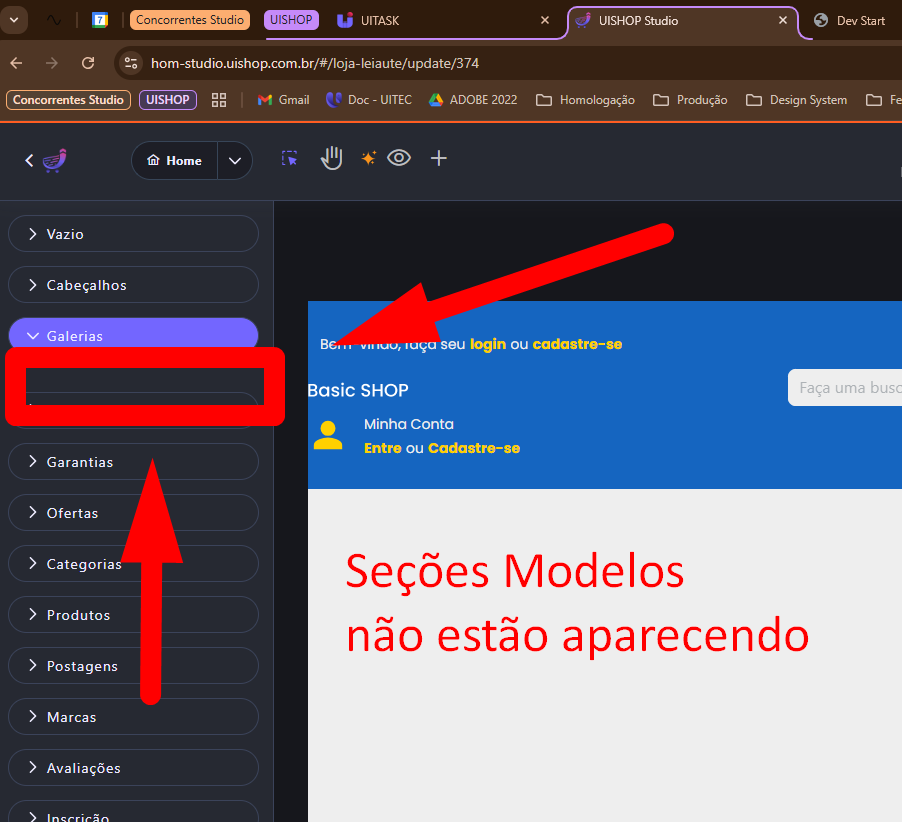Activate the hand pan tool
902x822 pixels.
[331, 158]
